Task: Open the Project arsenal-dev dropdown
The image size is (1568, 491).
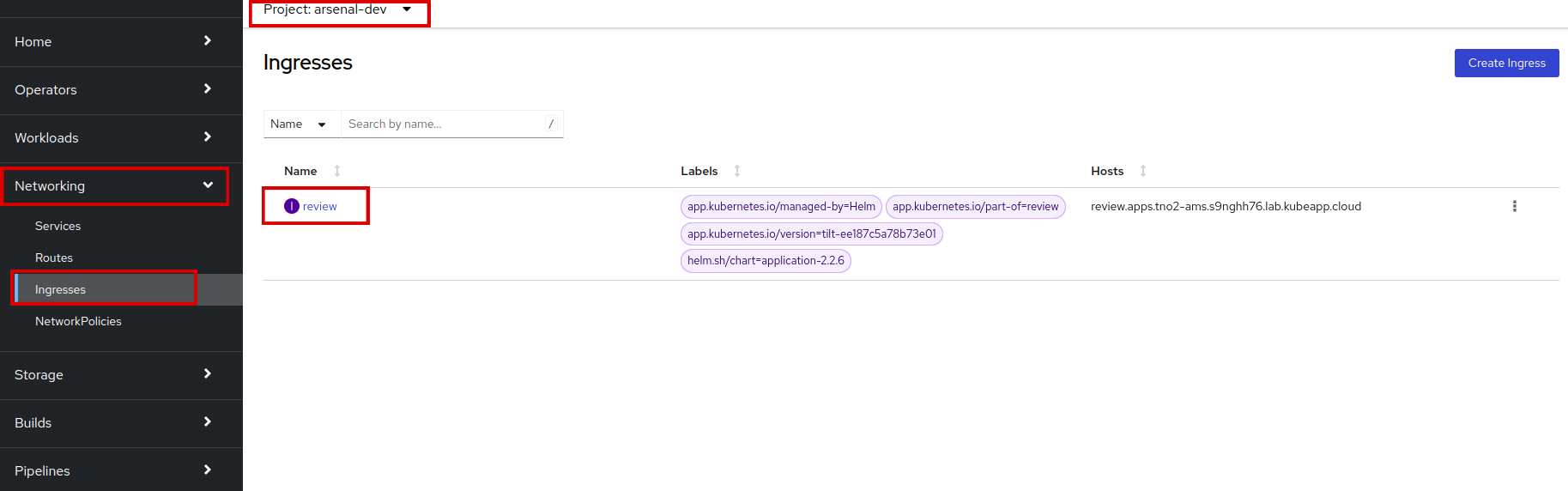Action: [x=338, y=10]
